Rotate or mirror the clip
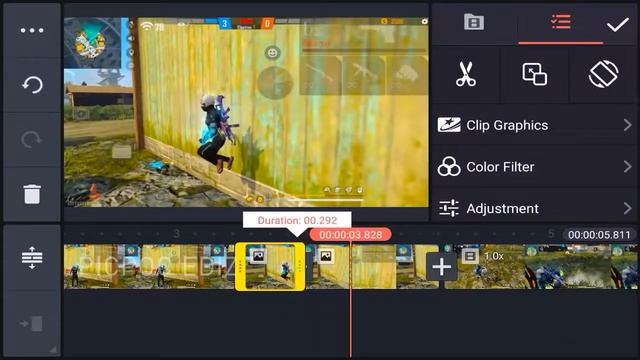 [603, 74]
